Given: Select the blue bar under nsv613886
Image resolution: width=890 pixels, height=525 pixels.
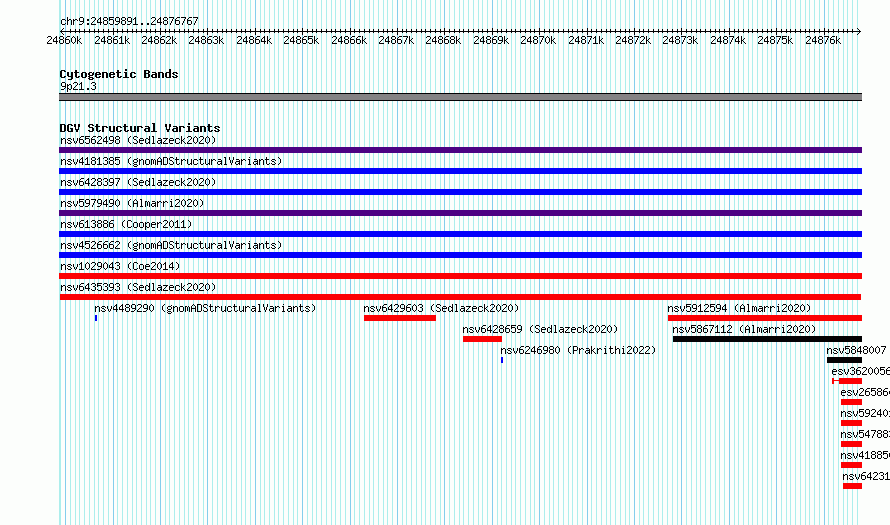Looking at the screenshot, I should click(x=460, y=234).
